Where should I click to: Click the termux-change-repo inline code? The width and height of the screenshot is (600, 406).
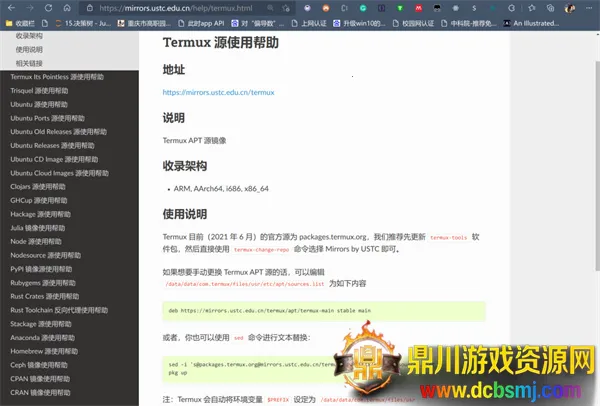coord(261,249)
